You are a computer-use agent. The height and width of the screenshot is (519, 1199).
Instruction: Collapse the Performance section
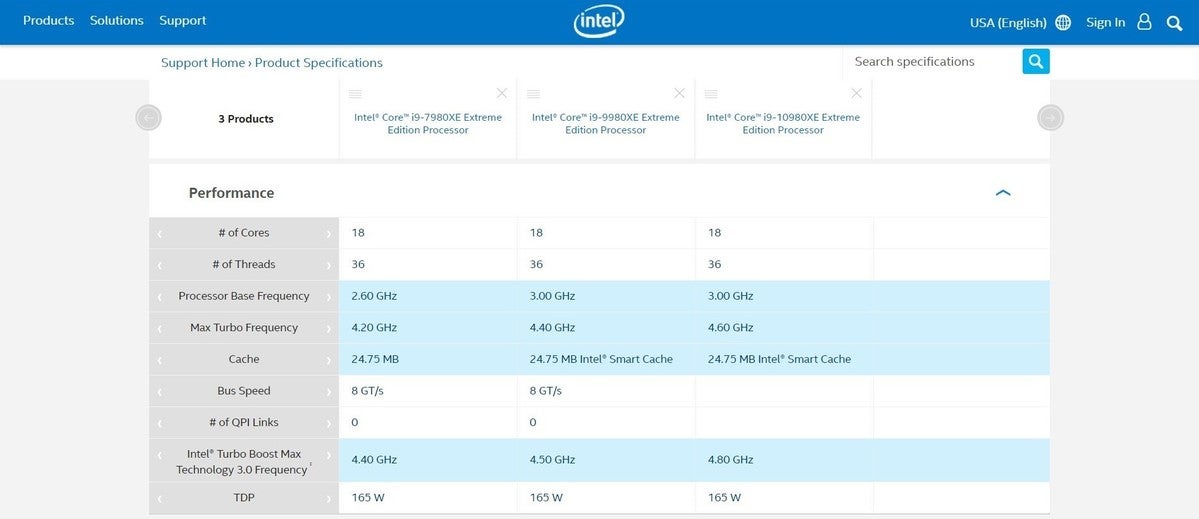[1003, 193]
